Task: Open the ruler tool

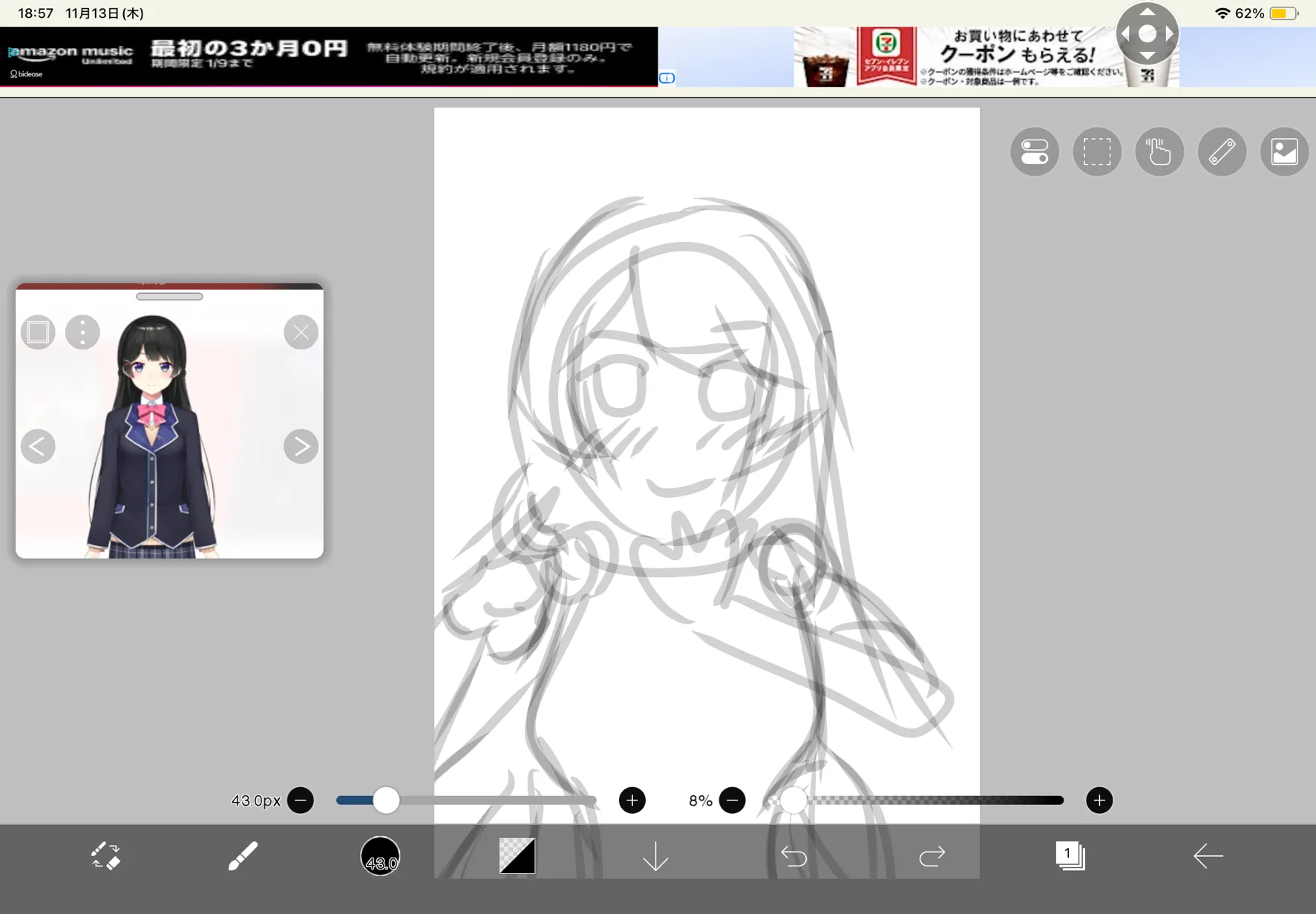Action: click(x=1222, y=152)
